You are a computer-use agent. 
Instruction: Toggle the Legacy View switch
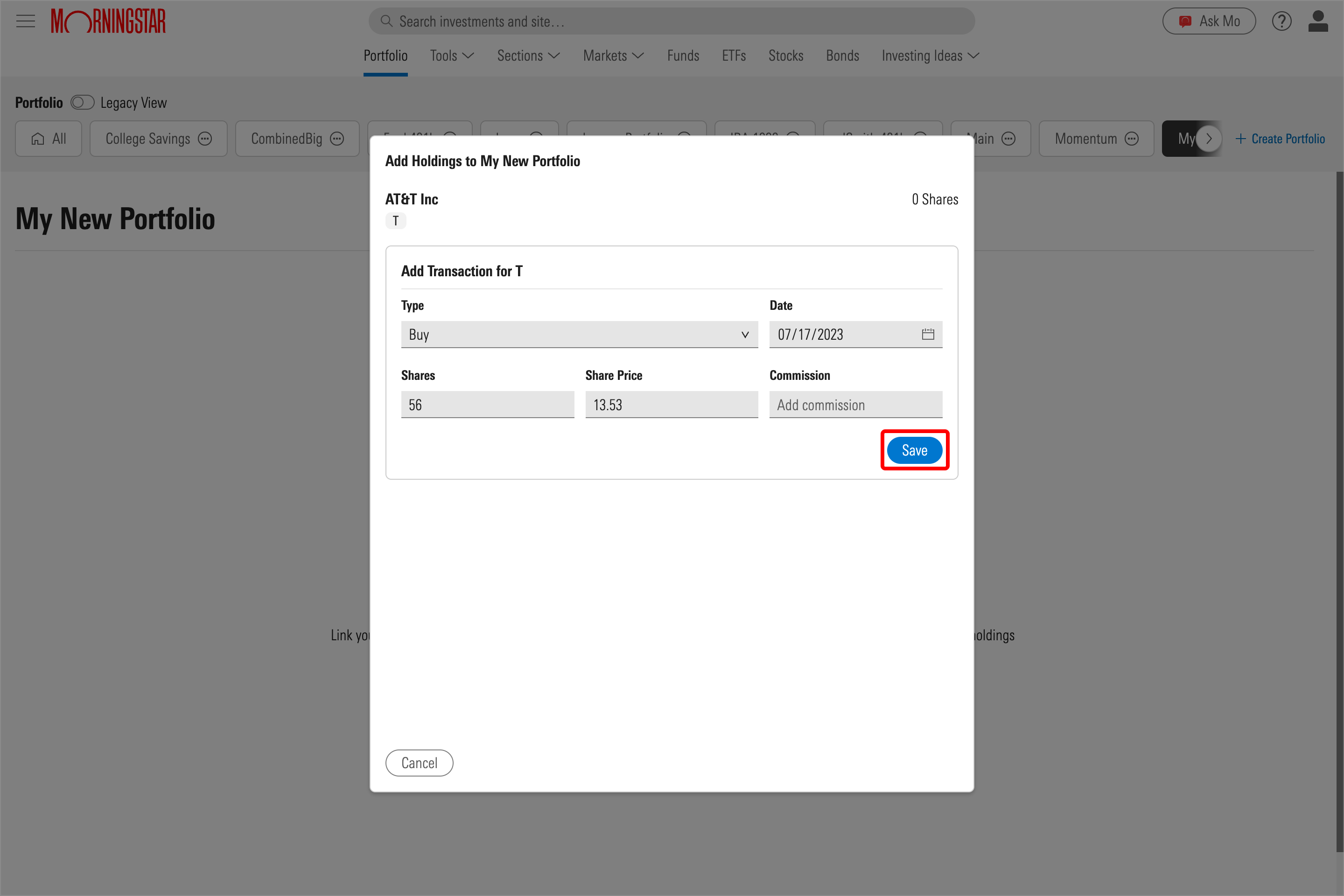tap(82, 102)
